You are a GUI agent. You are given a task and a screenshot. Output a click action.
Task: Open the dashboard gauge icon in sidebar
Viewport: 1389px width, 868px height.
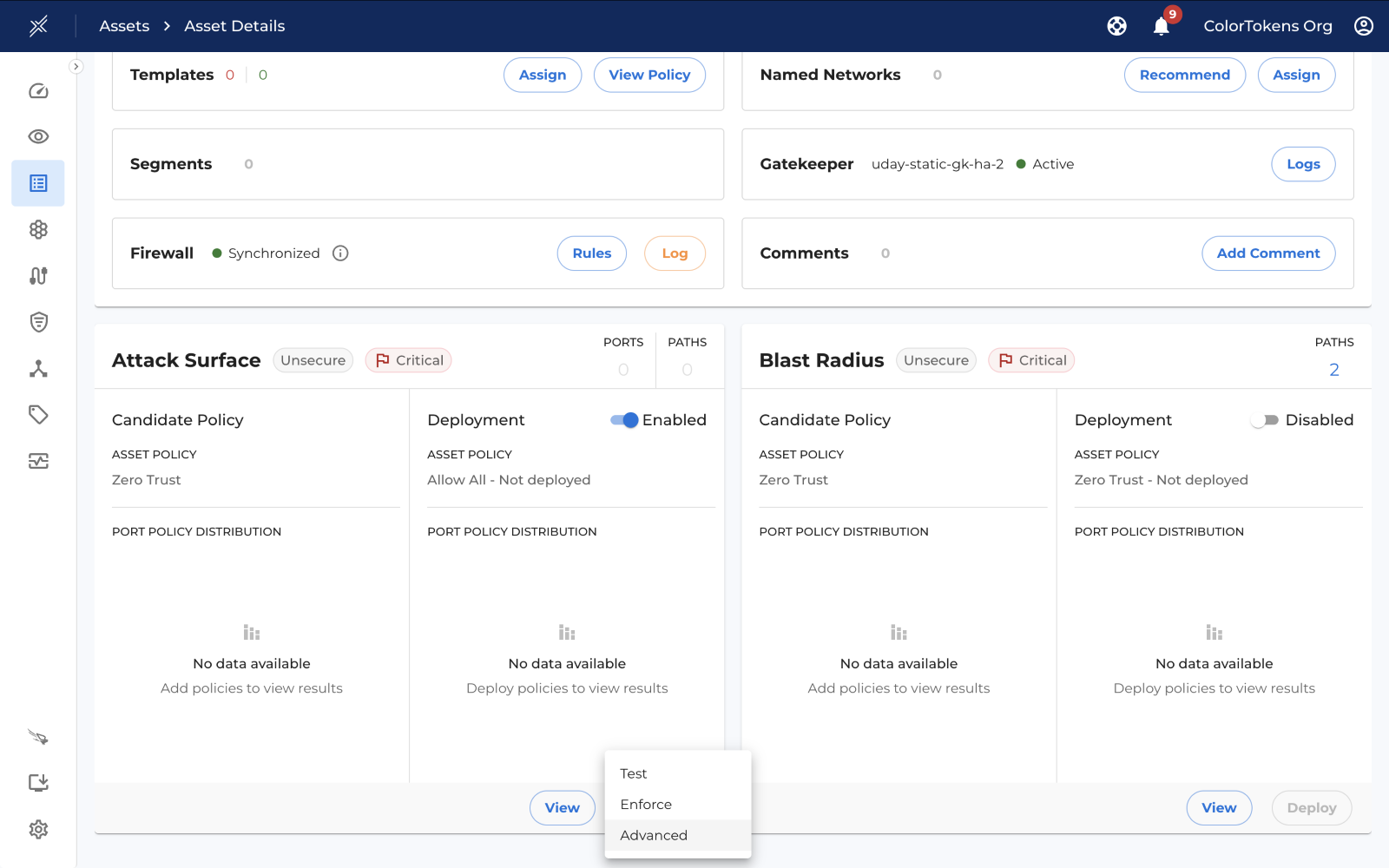(x=38, y=91)
